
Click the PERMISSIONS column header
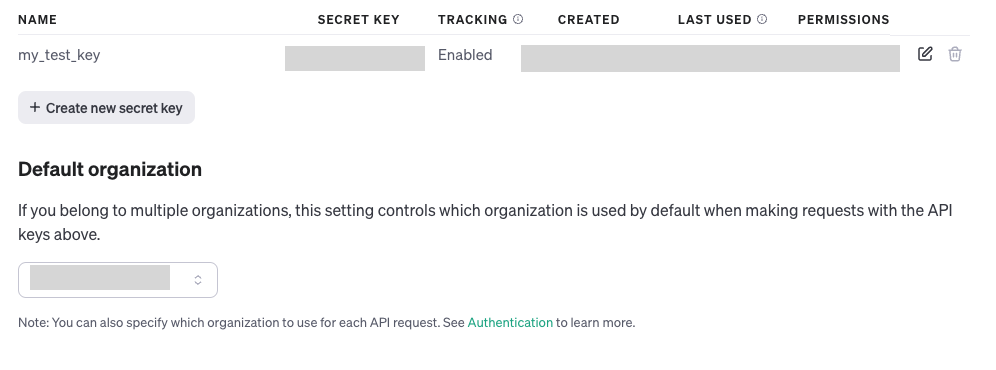click(844, 20)
